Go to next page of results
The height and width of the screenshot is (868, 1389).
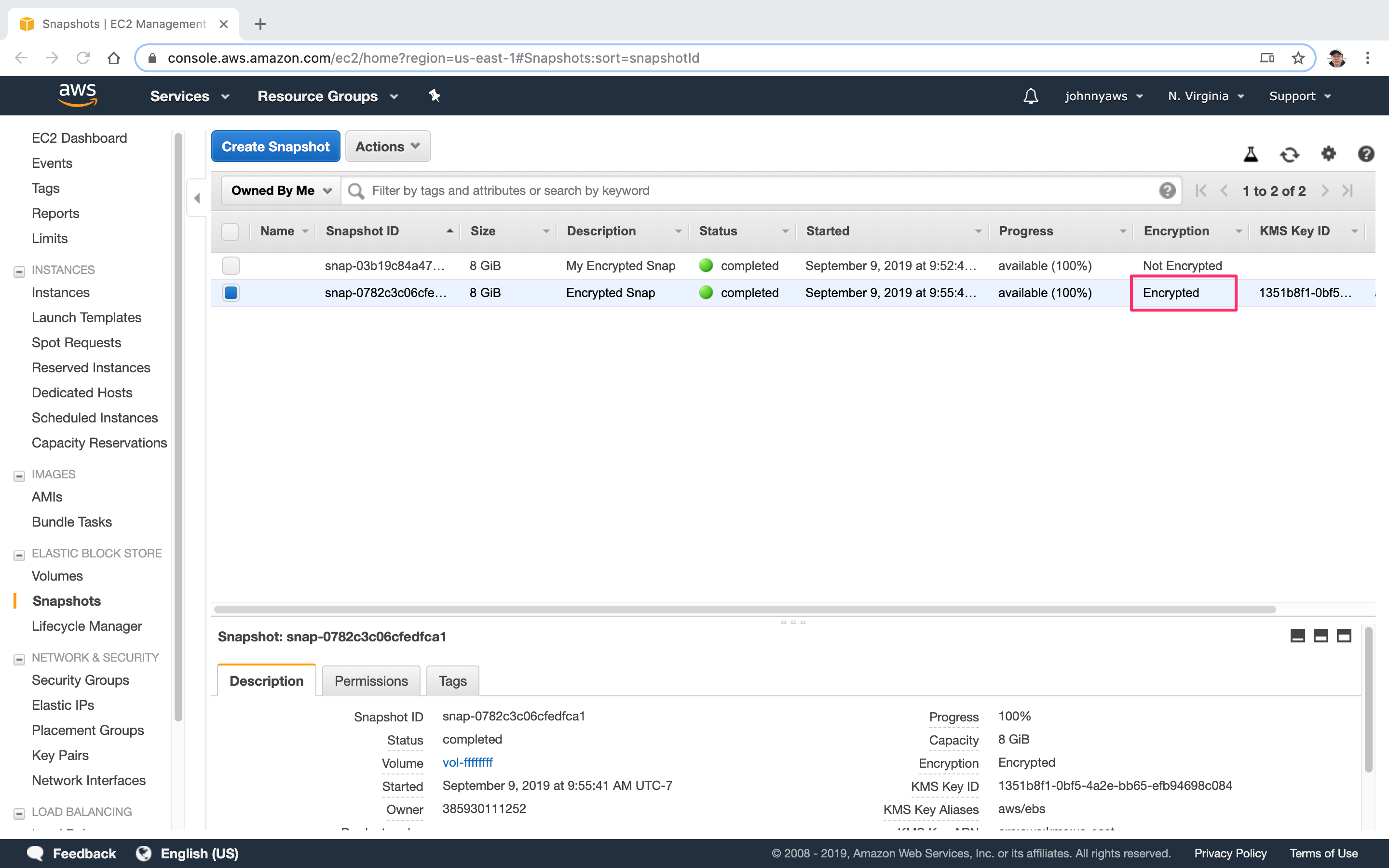[1325, 190]
